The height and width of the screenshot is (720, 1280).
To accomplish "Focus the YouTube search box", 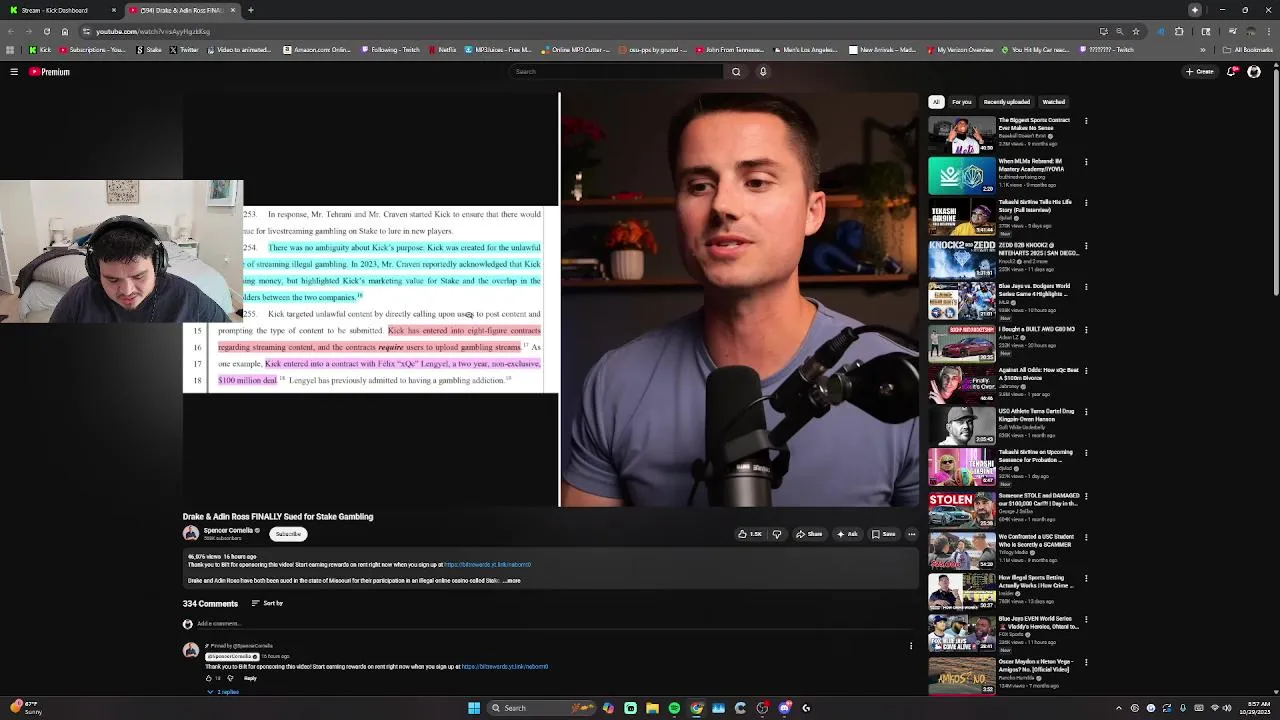I will 615,72.
